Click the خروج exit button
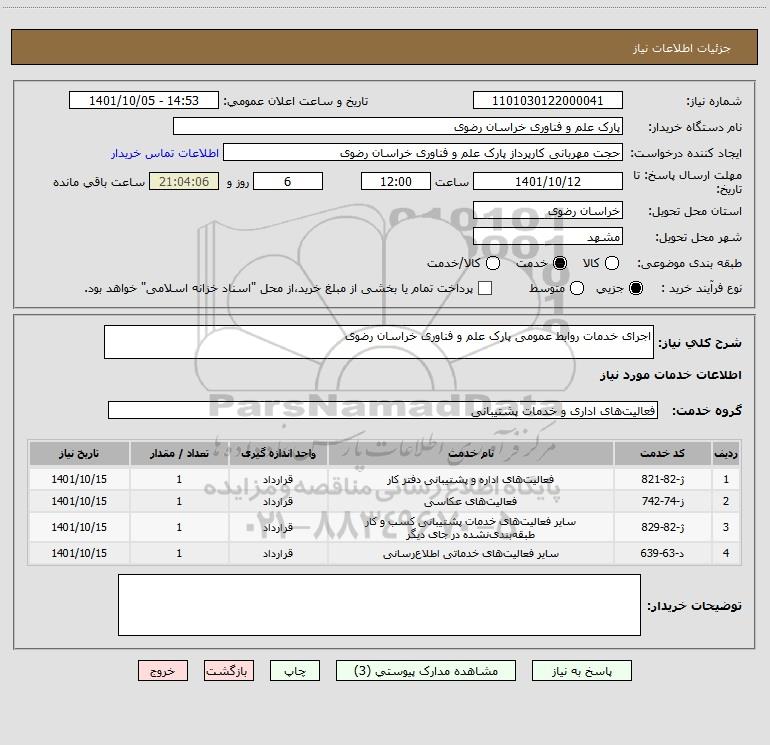 point(163,671)
